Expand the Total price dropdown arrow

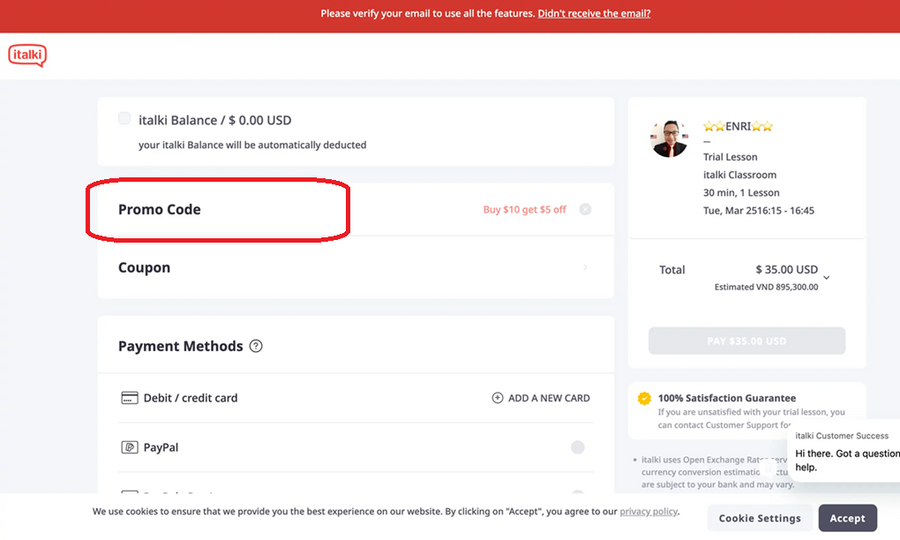point(827,276)
